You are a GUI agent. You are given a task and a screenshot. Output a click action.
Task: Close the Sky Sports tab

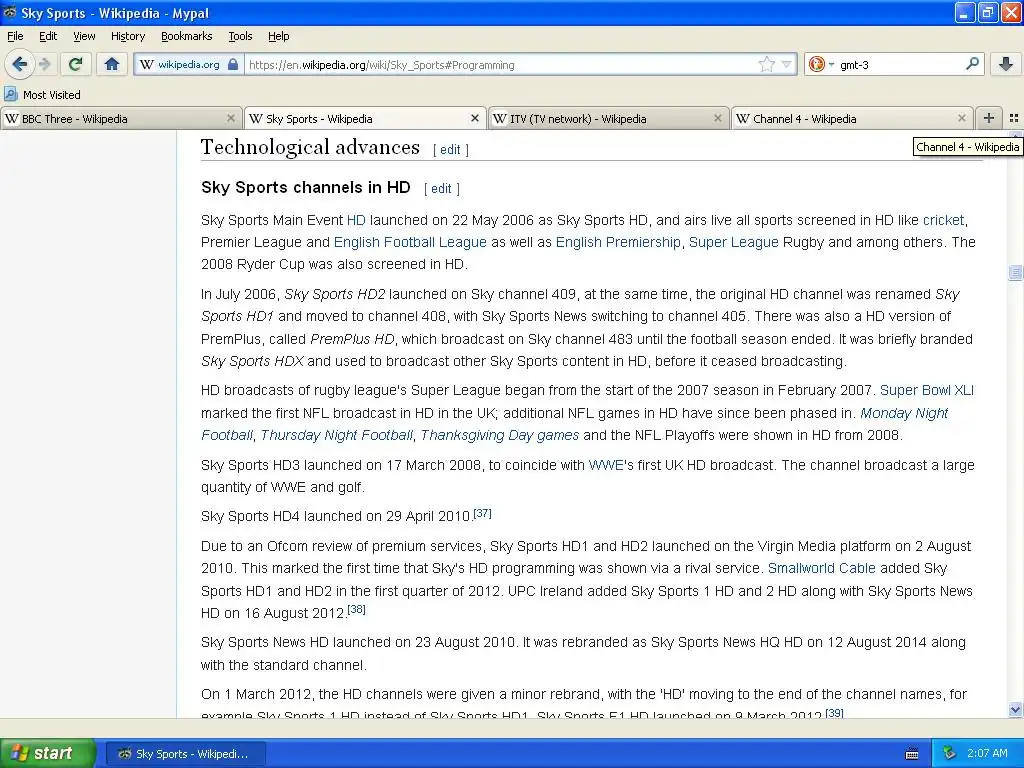point(475,118)
